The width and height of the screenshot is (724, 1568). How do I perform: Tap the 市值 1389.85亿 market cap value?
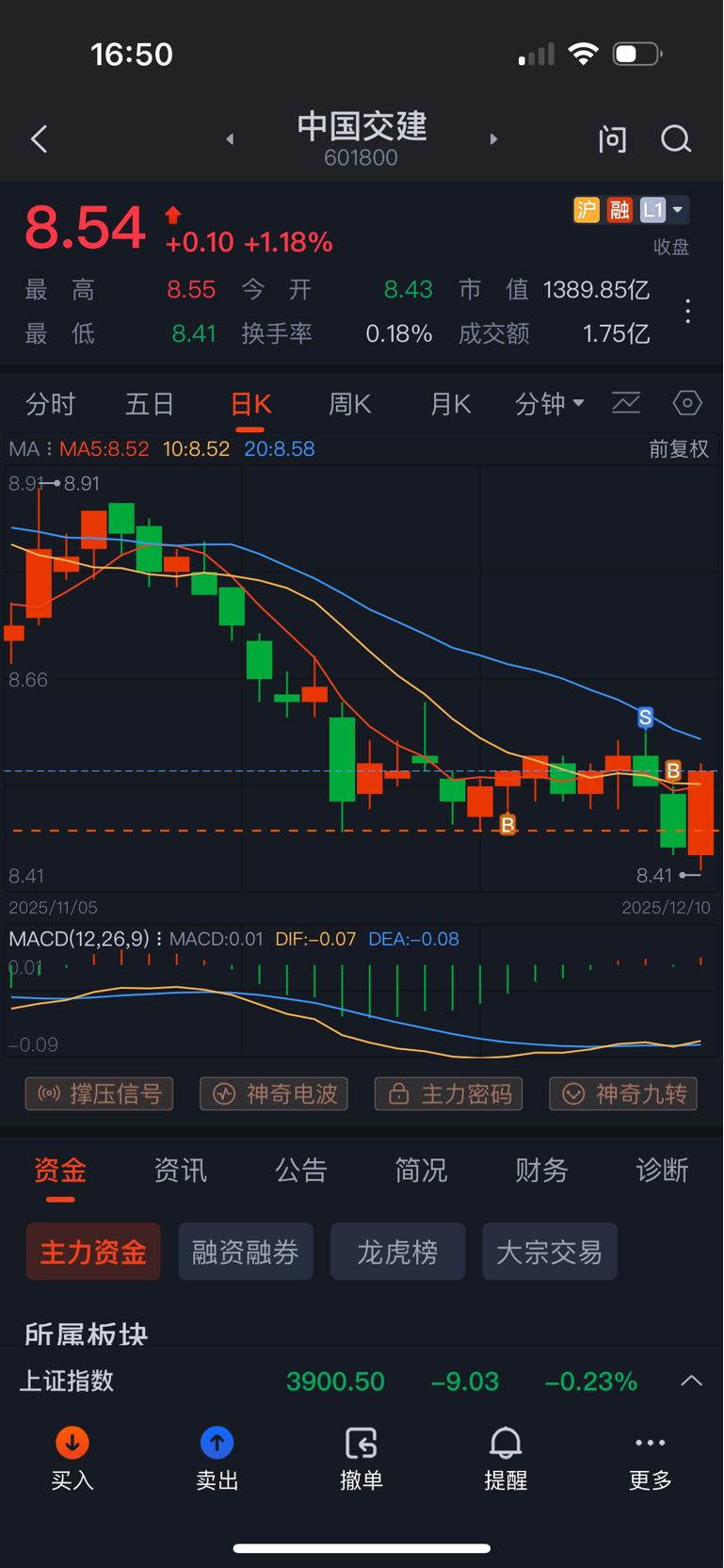(x=597, y=289)
